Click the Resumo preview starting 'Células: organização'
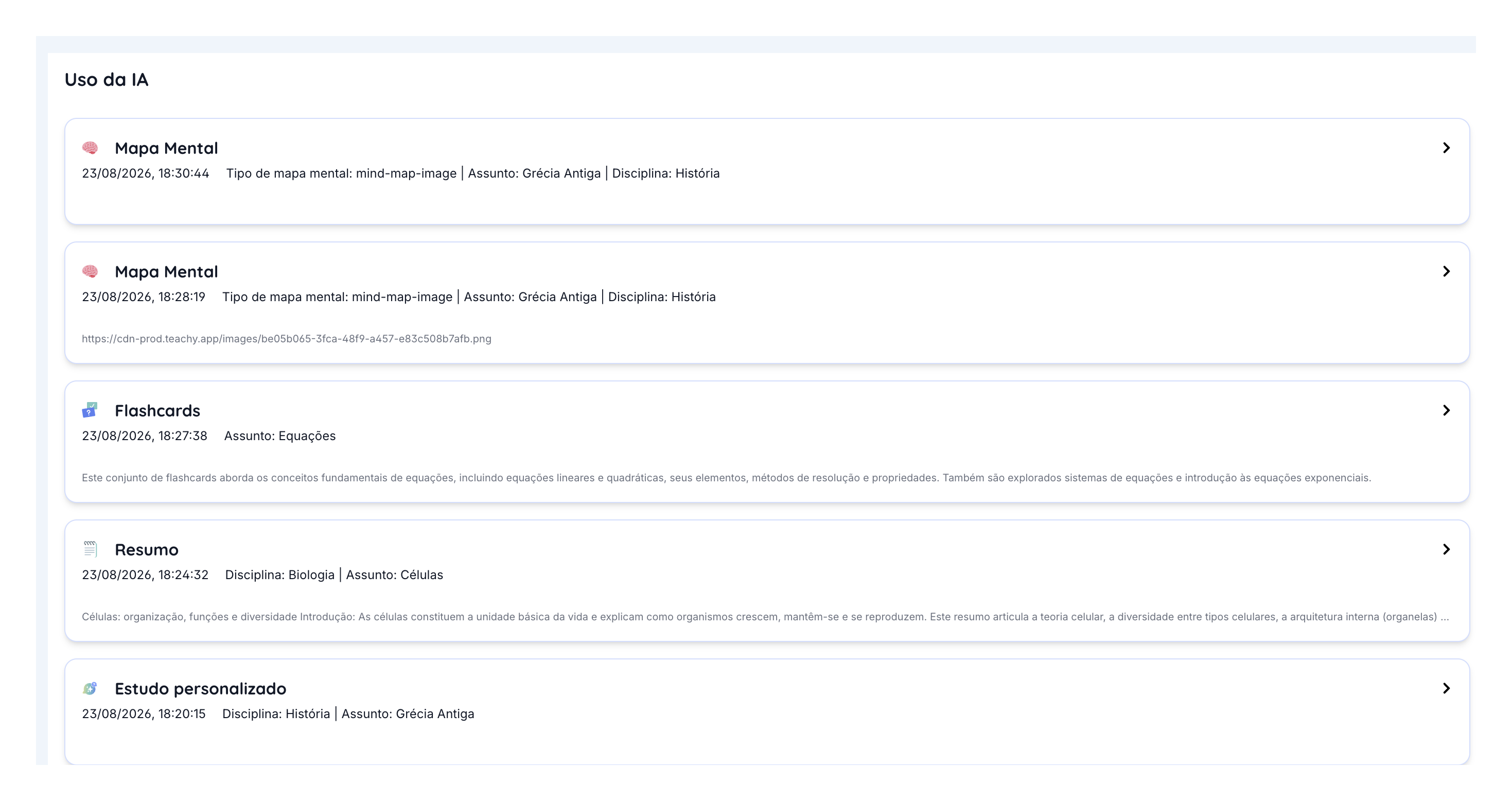The width and height of the screenshot is (1512, 801). (x=765, y=617)
